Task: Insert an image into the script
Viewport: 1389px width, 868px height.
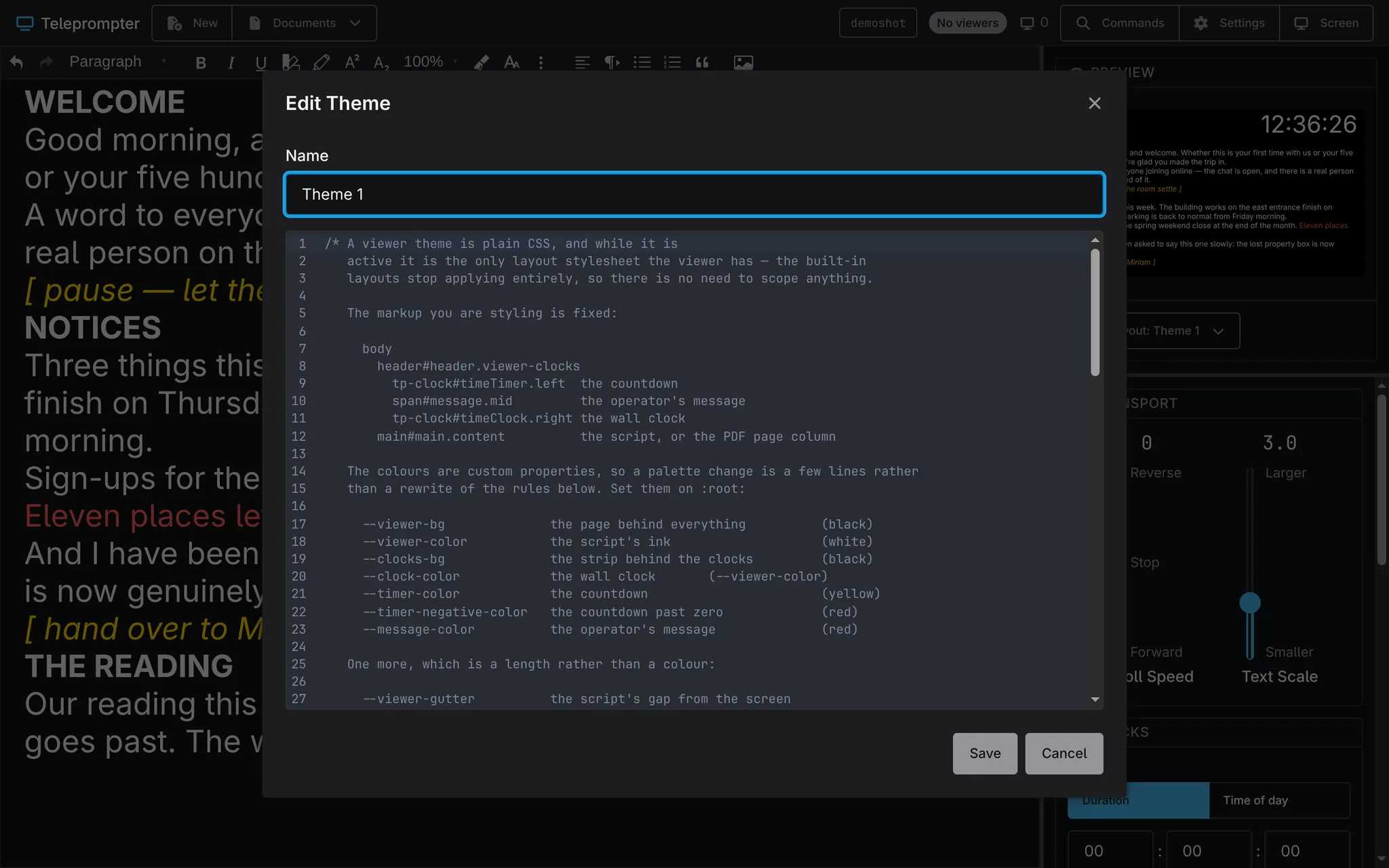Action: tap(743, 62)
